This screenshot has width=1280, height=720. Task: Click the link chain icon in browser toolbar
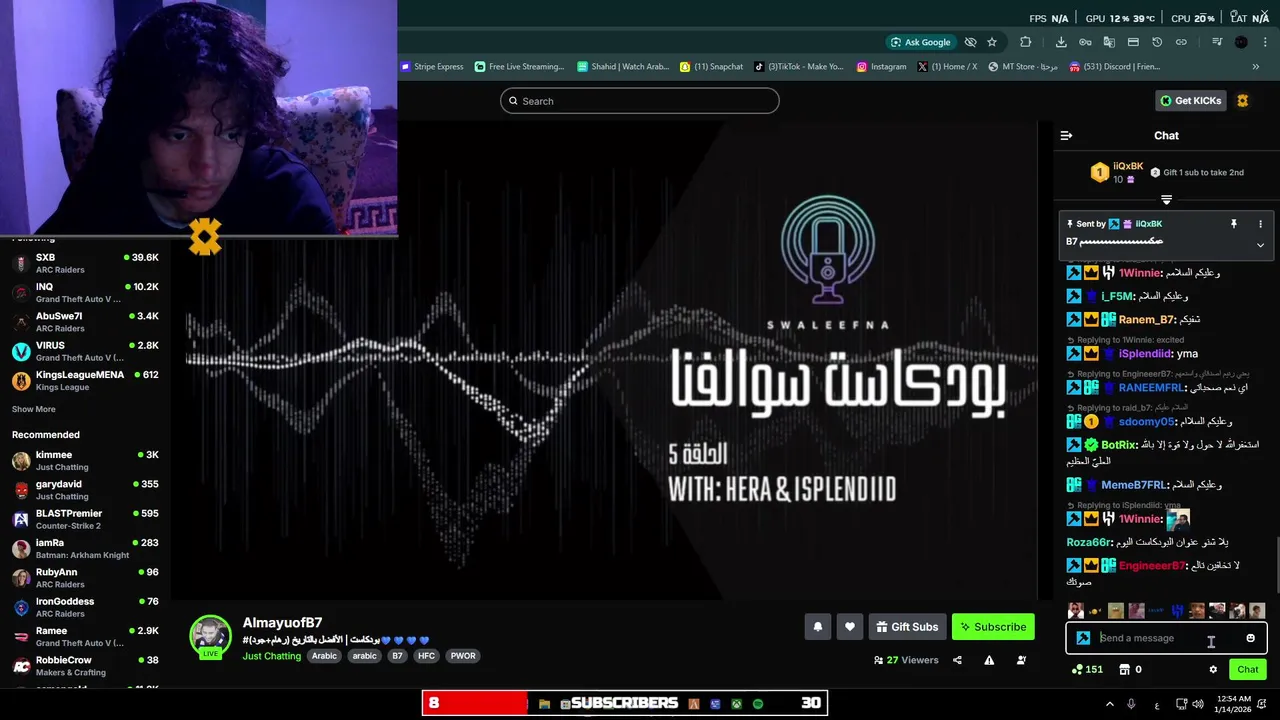(x=1181, y=42)
